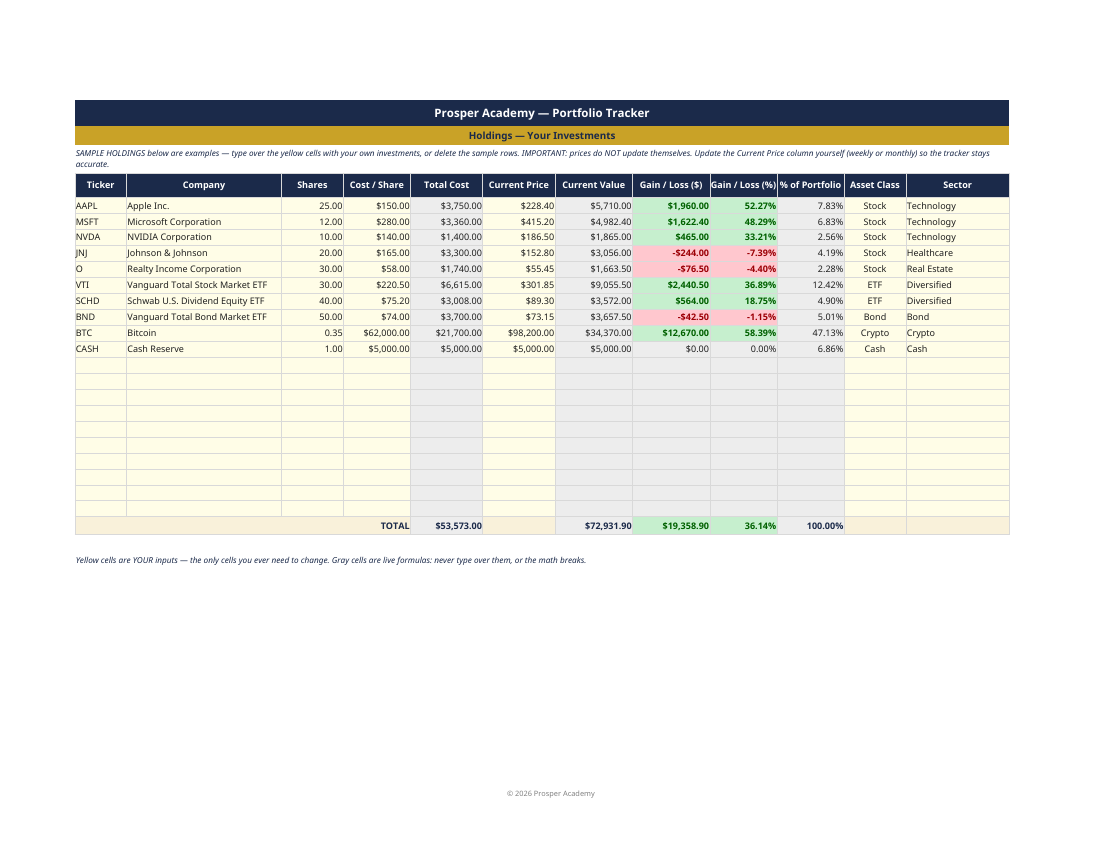1100x850 pixels.
Task: Click the Real Estate sector cell
Action: tap(957, 269)
